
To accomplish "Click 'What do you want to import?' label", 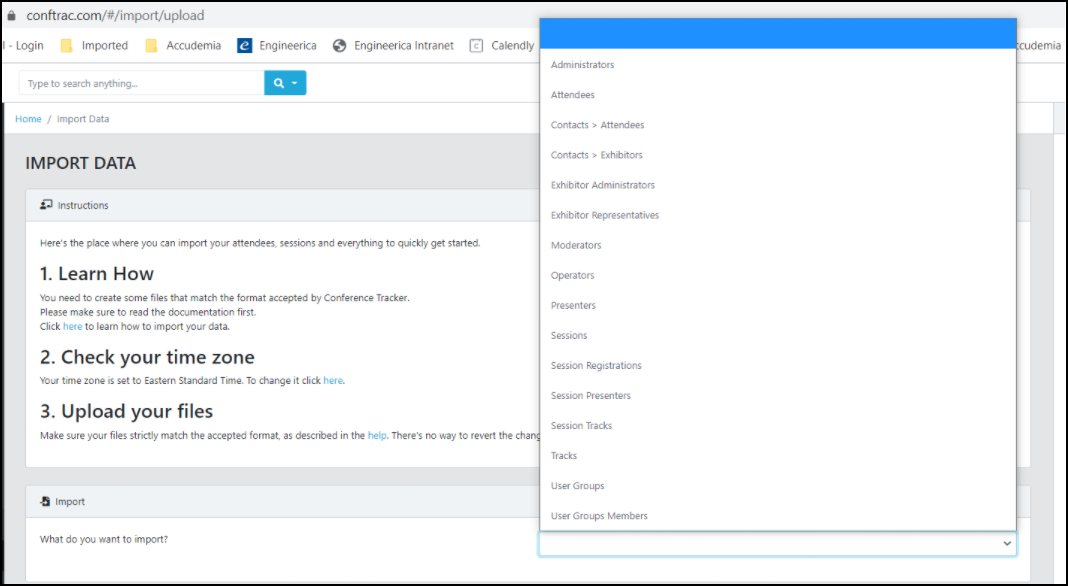I will pyautogui.click(x=104, y=539).
